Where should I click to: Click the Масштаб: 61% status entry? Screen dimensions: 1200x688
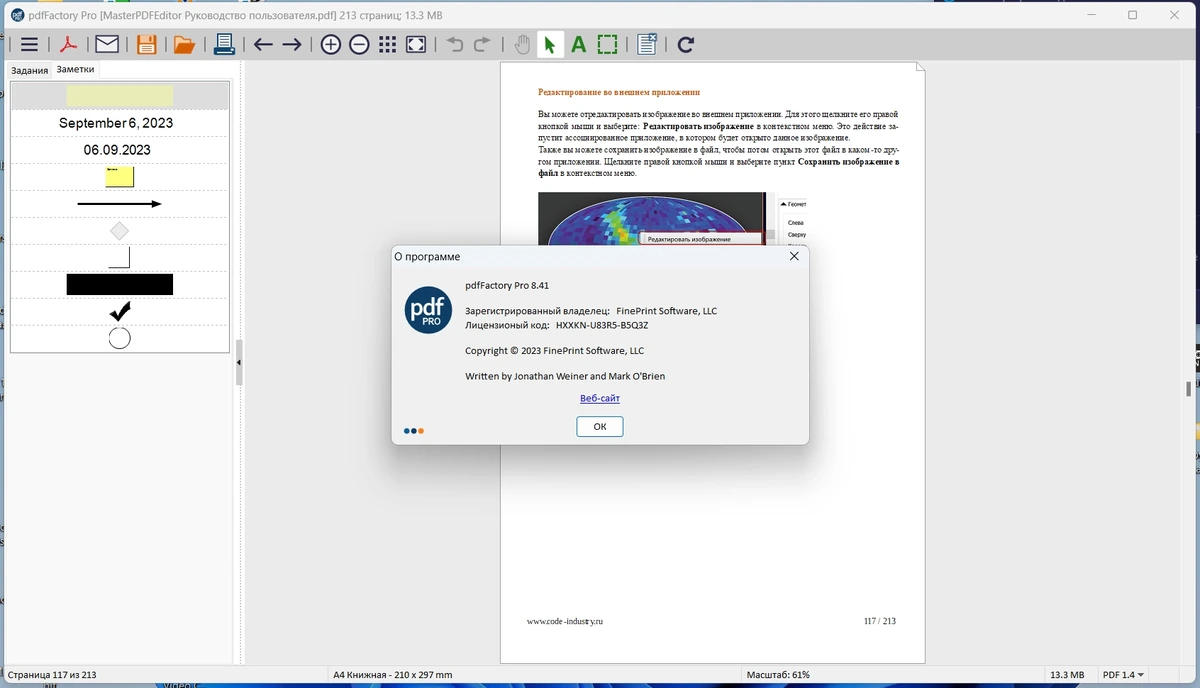[778, 675]
